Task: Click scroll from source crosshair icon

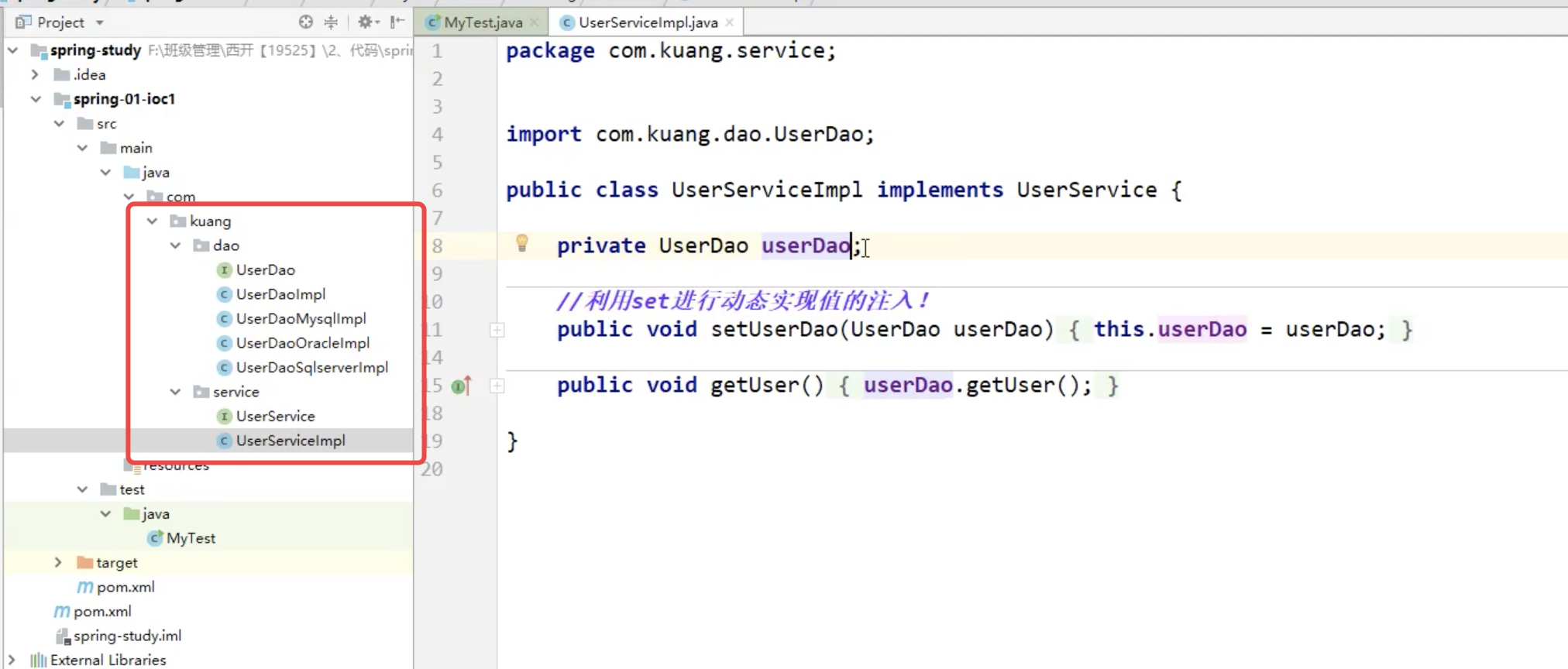Action: (x=306, y=22)
